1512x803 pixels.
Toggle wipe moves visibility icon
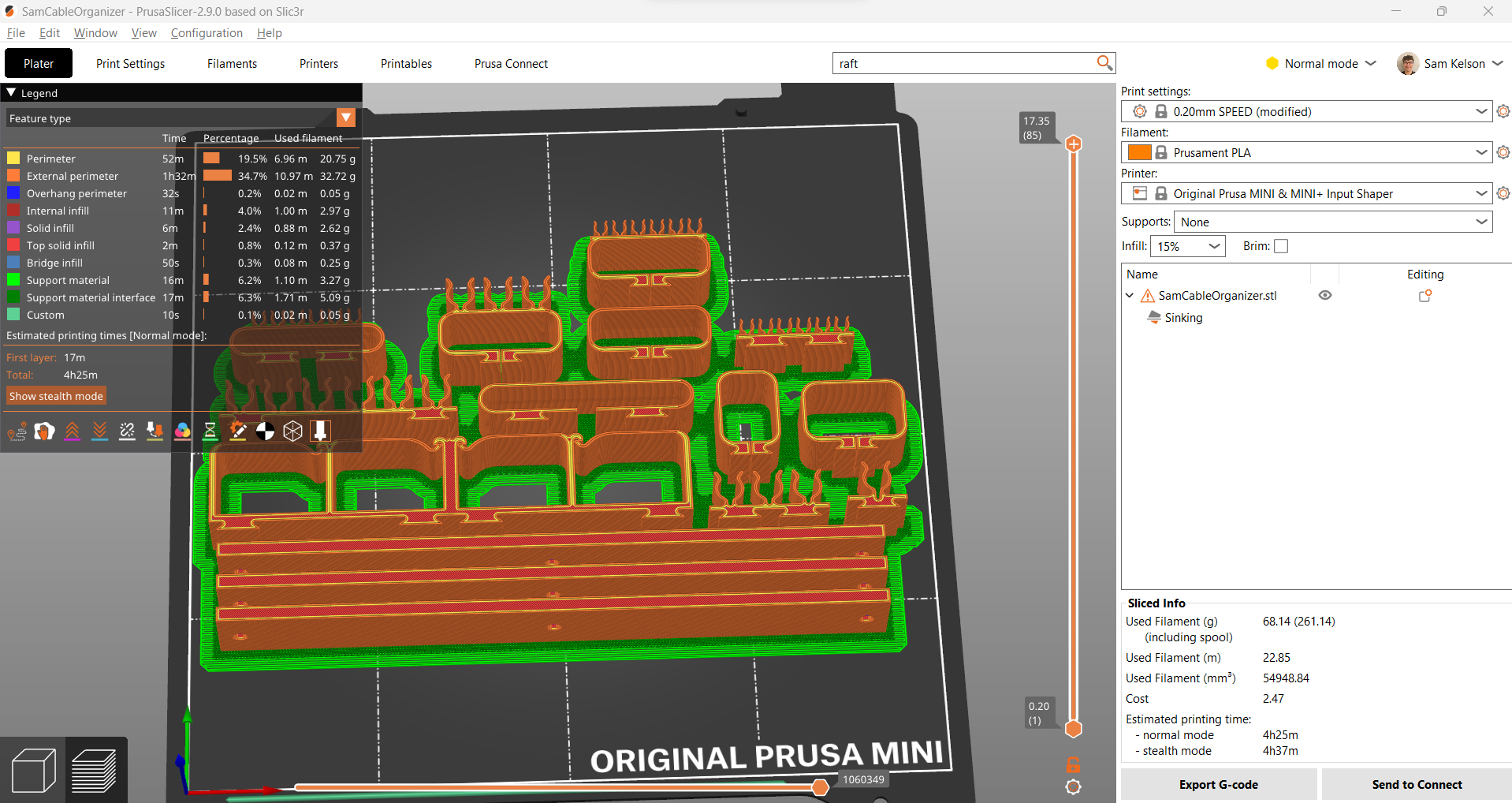[45, 431]
